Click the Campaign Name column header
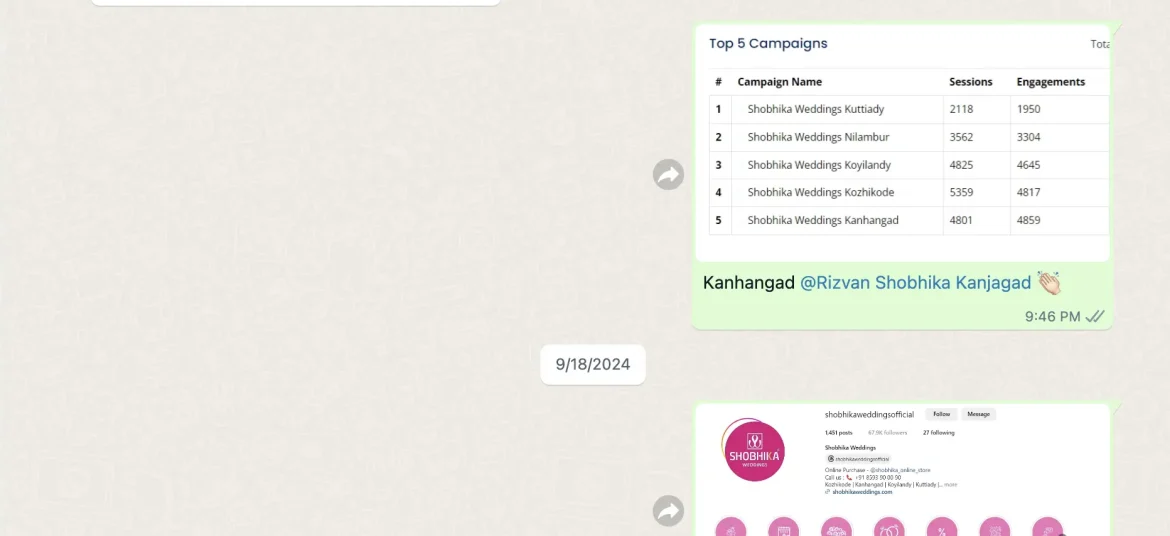The width and height of the screenshot is (1170, 536). coord(780,82)
